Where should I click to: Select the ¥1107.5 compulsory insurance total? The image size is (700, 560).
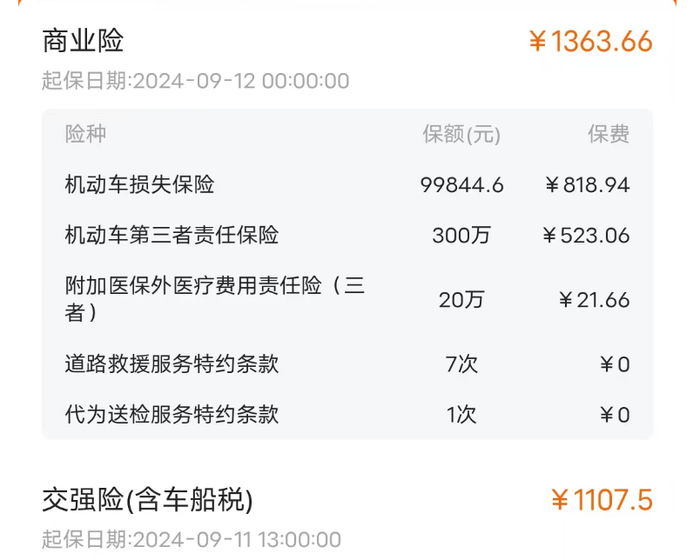[x=602, y=499]
